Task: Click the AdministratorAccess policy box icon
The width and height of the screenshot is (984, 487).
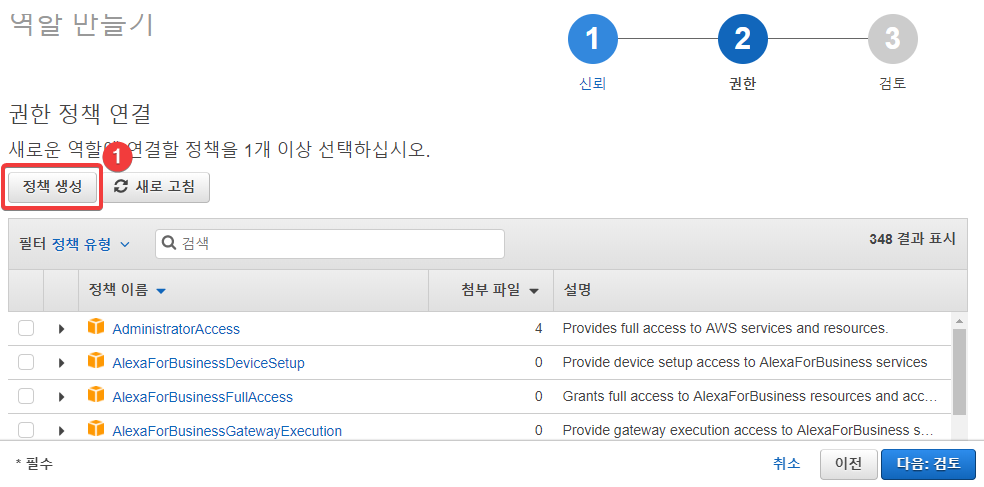Action: [x=95, y=327]
